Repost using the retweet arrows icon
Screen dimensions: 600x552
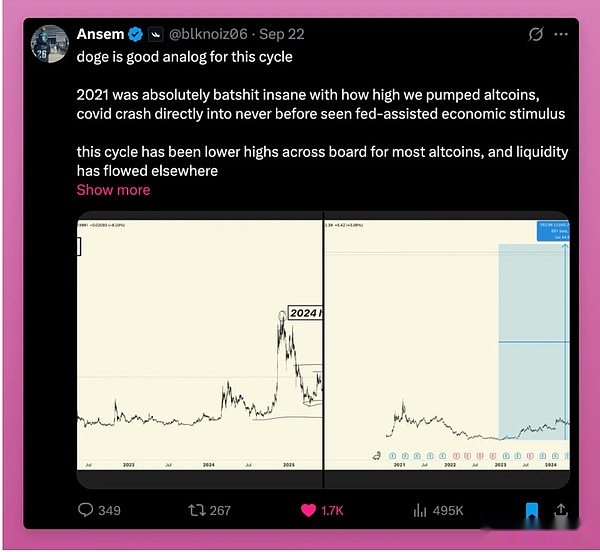(x=197, y=510)
